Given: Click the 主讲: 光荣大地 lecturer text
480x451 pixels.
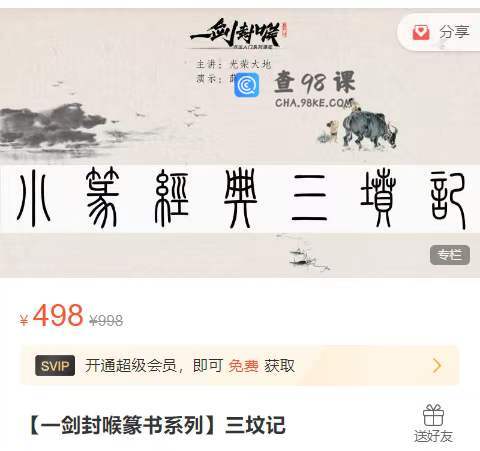Looking at the screenshot, I should tap(233, 64).
